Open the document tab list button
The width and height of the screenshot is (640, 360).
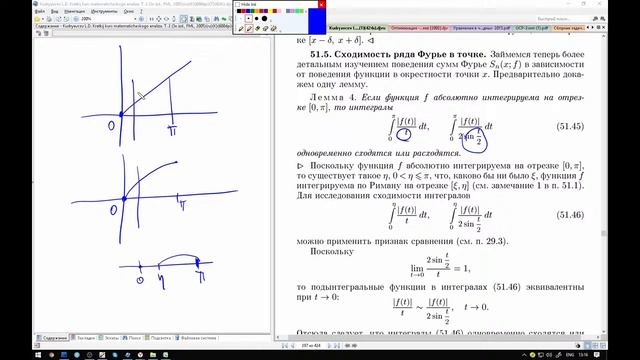[x=598, y=28]
